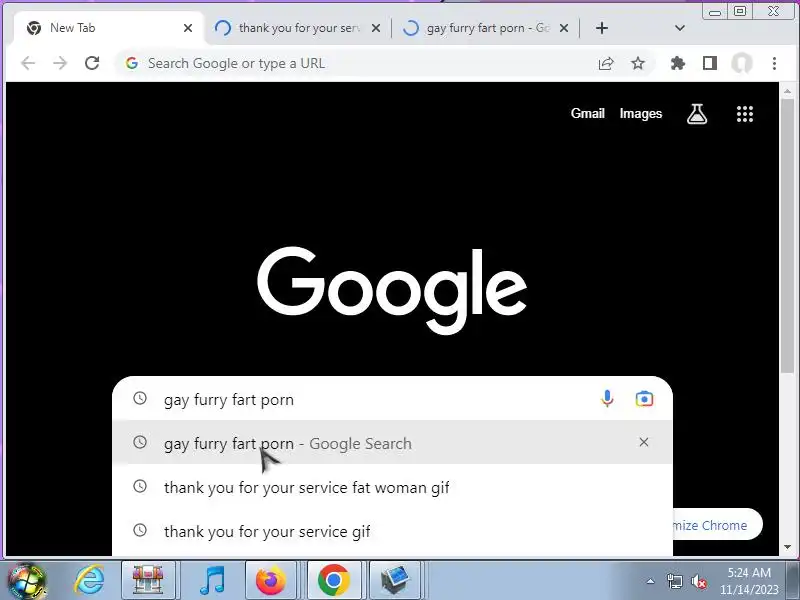
Task: Select 'thank you for your service fat woman gif' suggestion
Action: [x=392, y=487]
